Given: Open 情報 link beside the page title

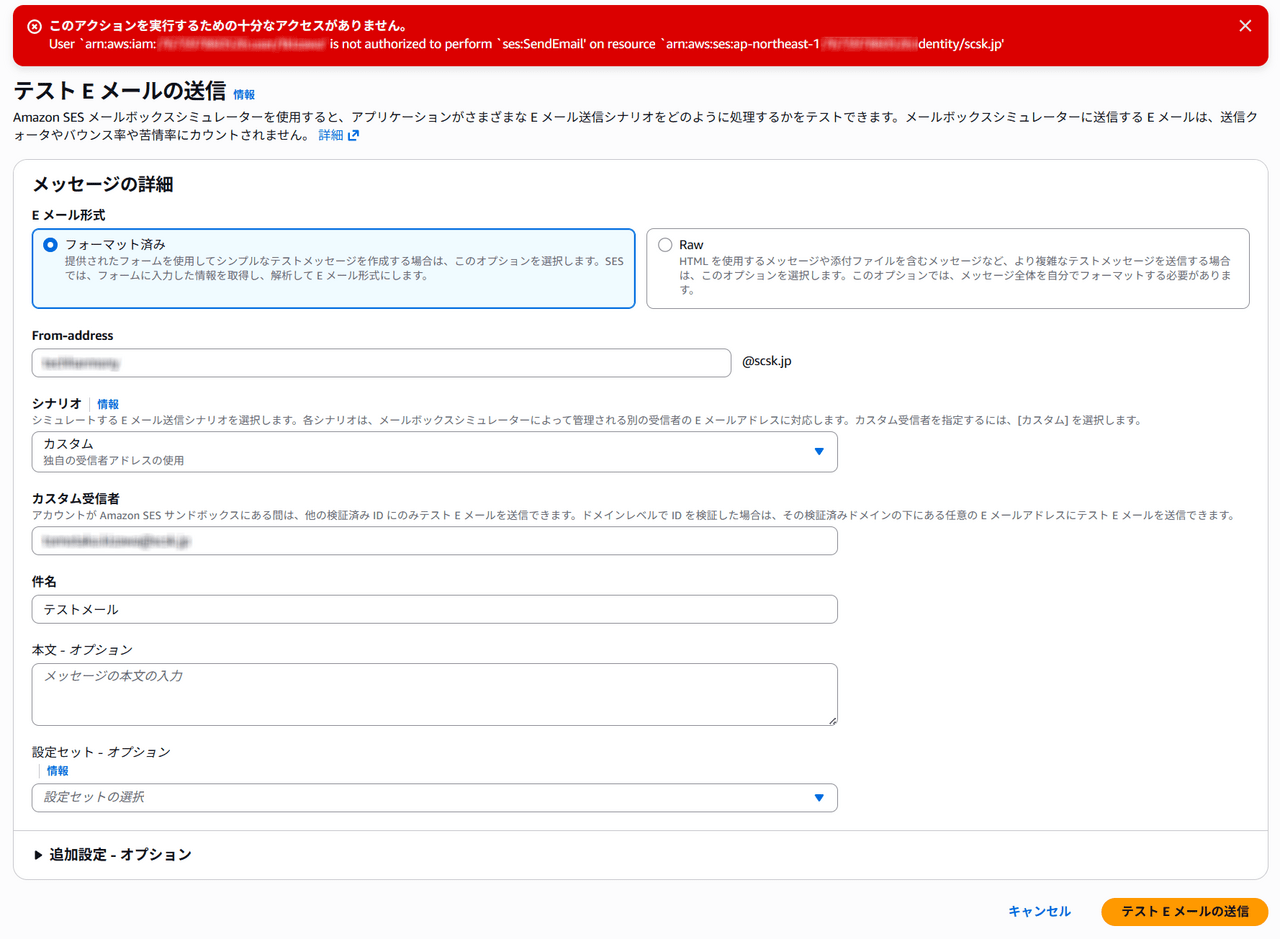Looking at the screenshot, I should point(244,95).
